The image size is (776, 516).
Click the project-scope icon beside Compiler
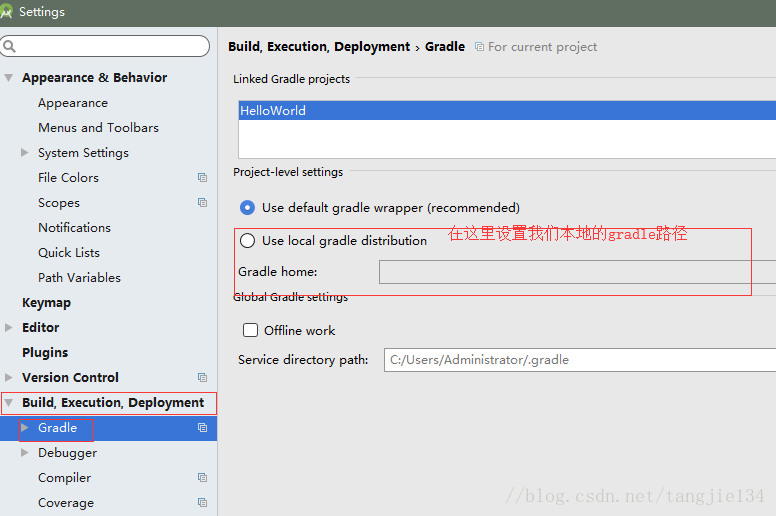pos(202,477)
